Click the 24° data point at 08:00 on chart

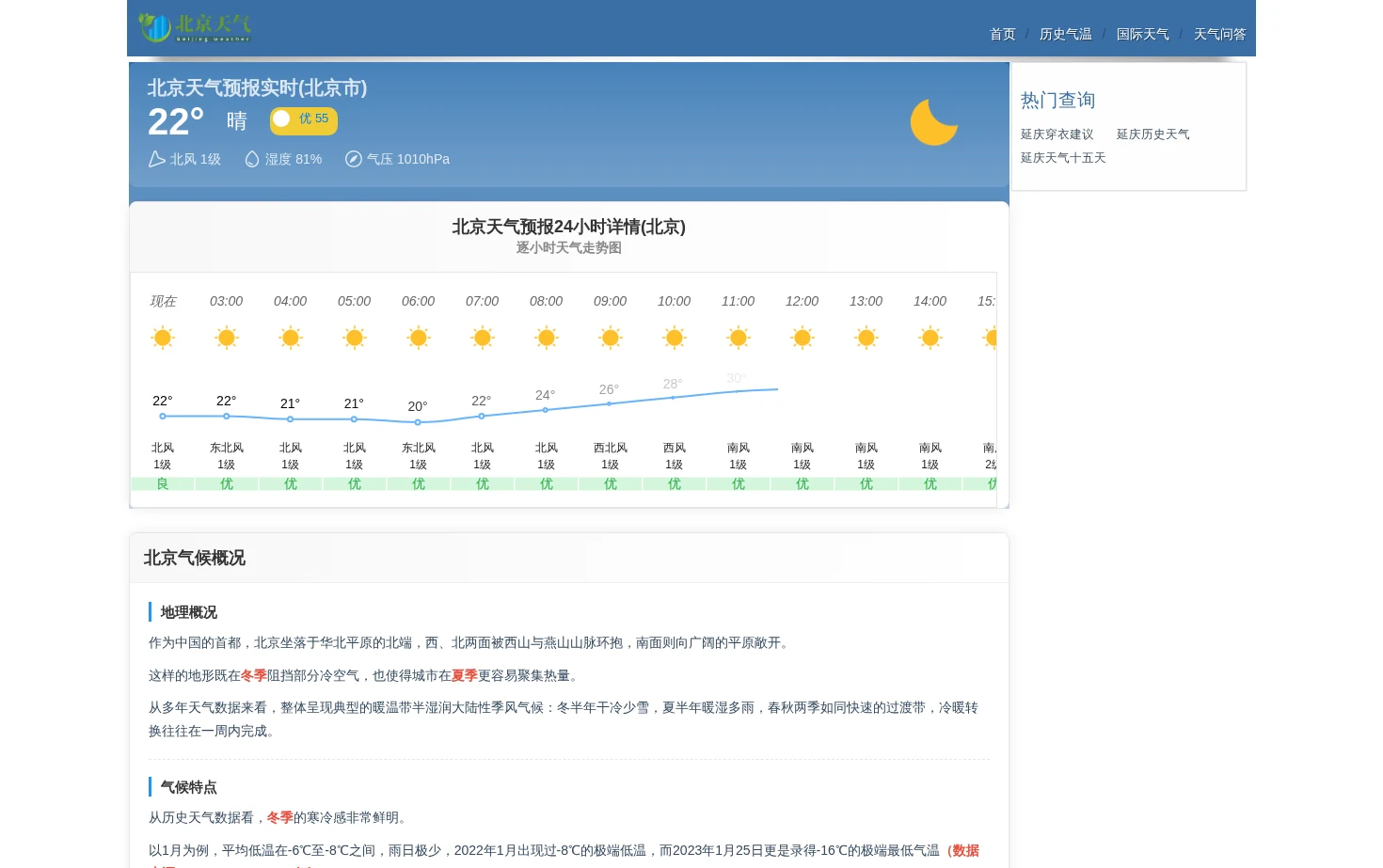point(546,410)
